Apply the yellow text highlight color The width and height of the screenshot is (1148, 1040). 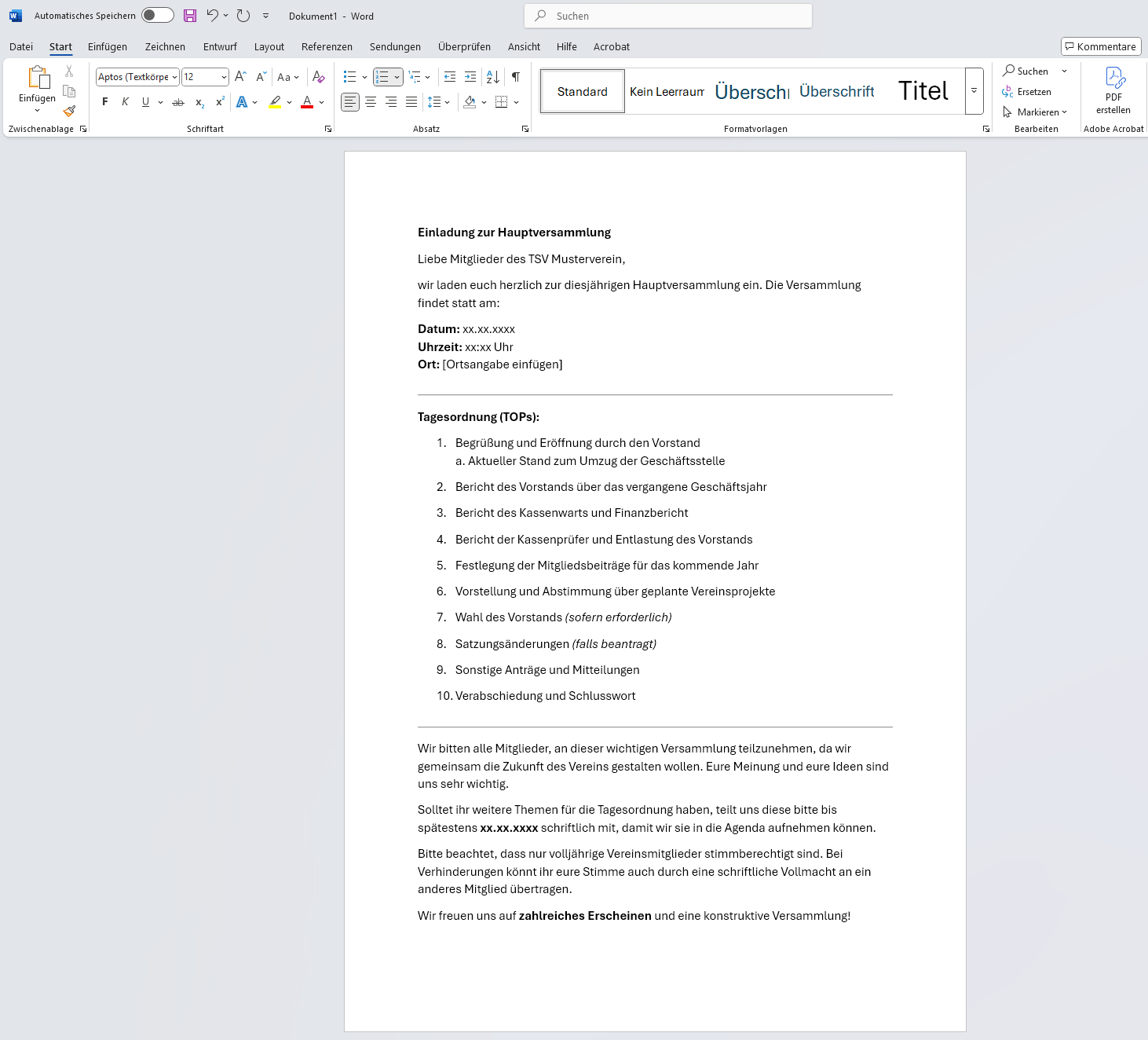275,102
